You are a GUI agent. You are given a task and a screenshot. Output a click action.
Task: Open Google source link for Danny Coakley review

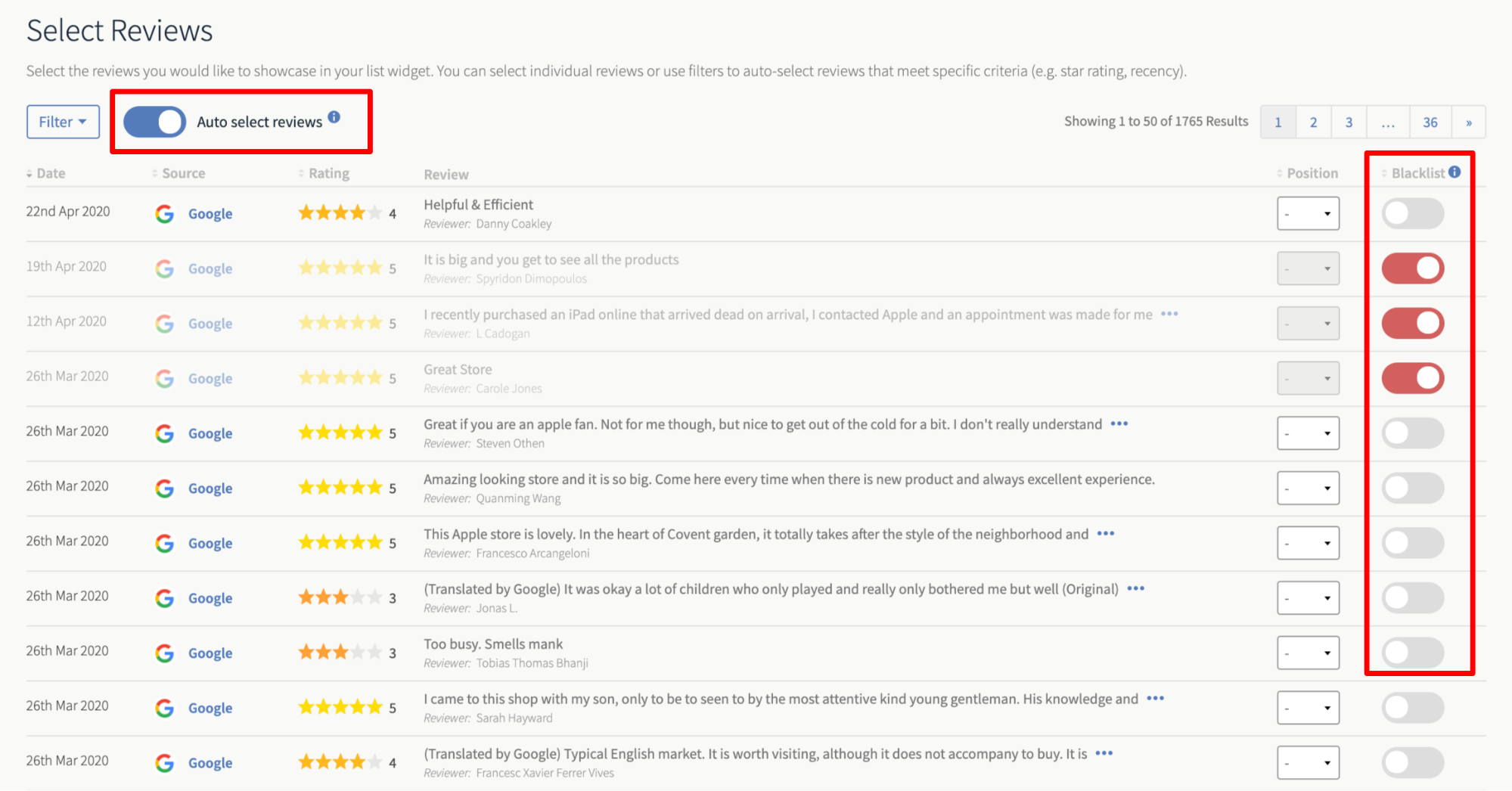(210, 214)
